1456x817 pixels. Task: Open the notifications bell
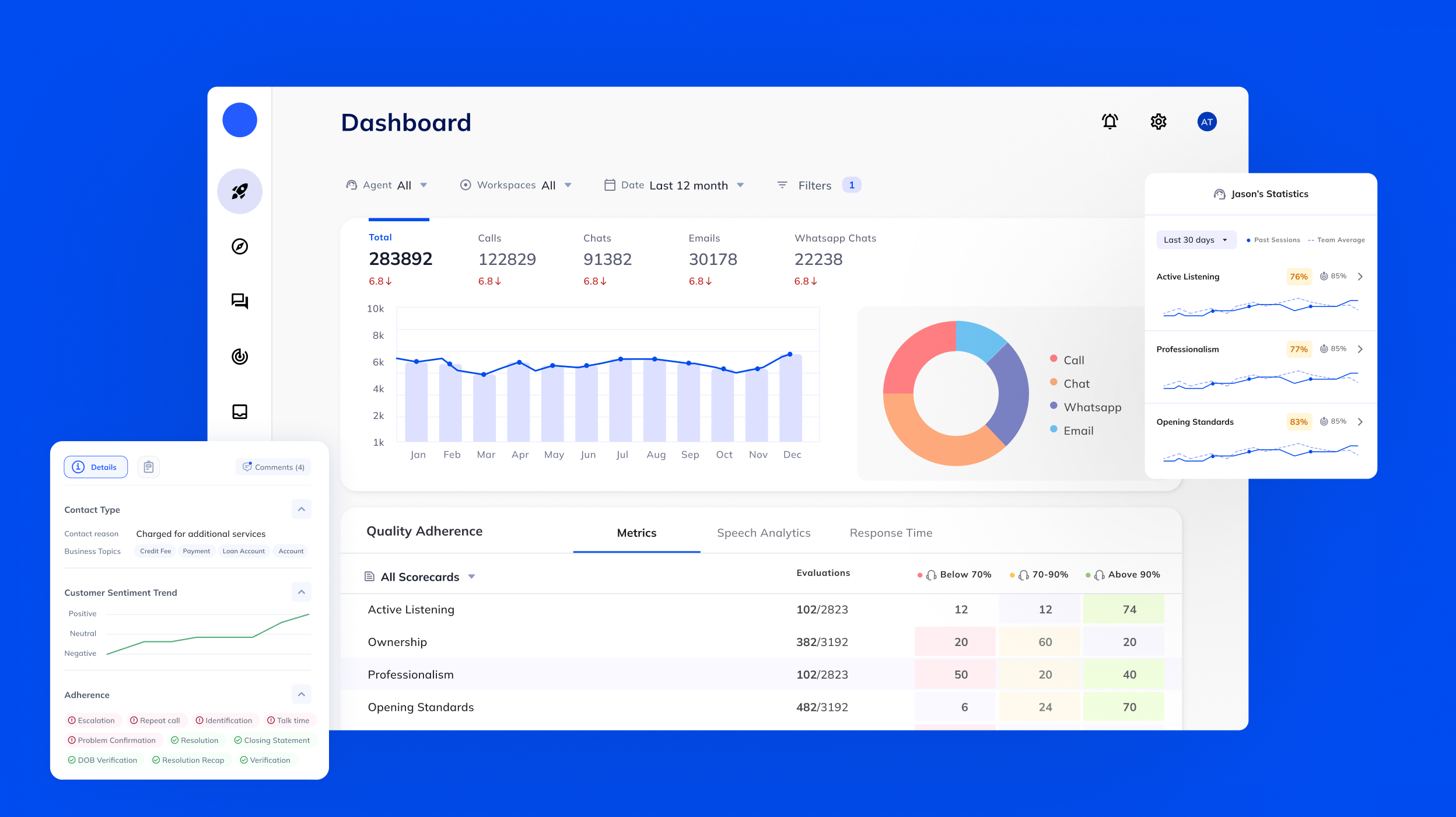[x=1109, y=121]
